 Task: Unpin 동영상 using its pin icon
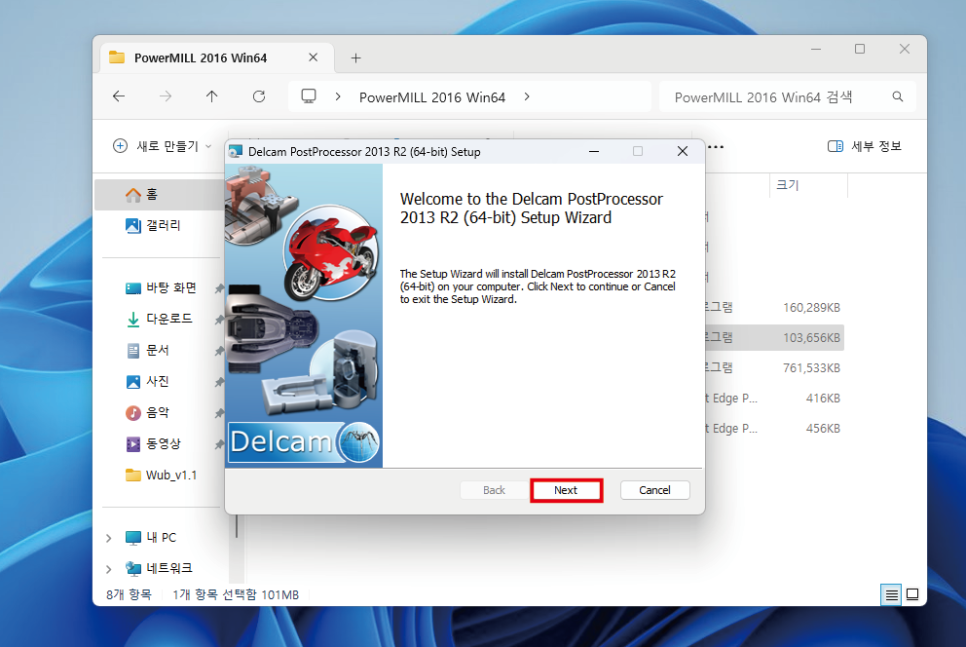pos(219,444)
